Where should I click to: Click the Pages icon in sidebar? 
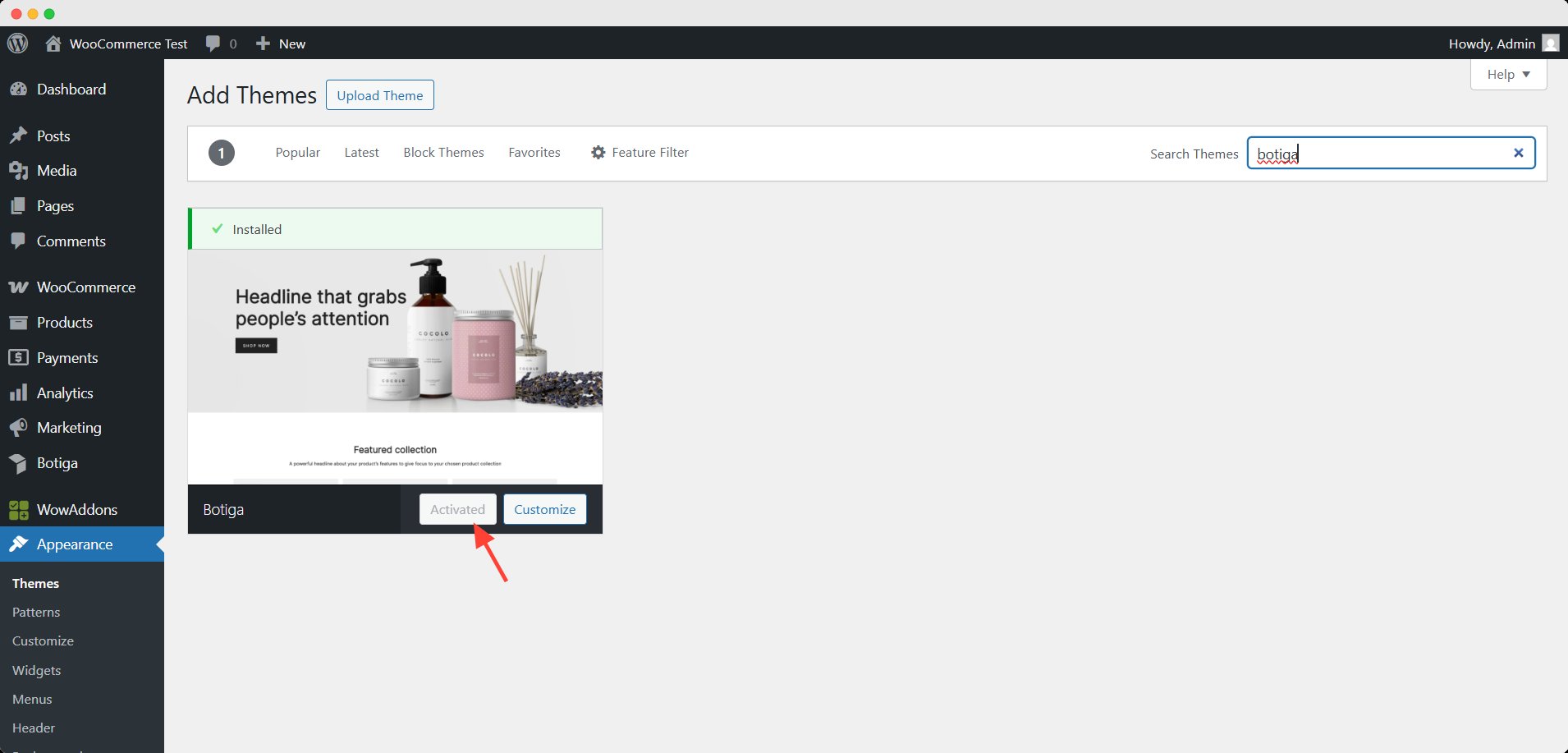tap(18, 206)
